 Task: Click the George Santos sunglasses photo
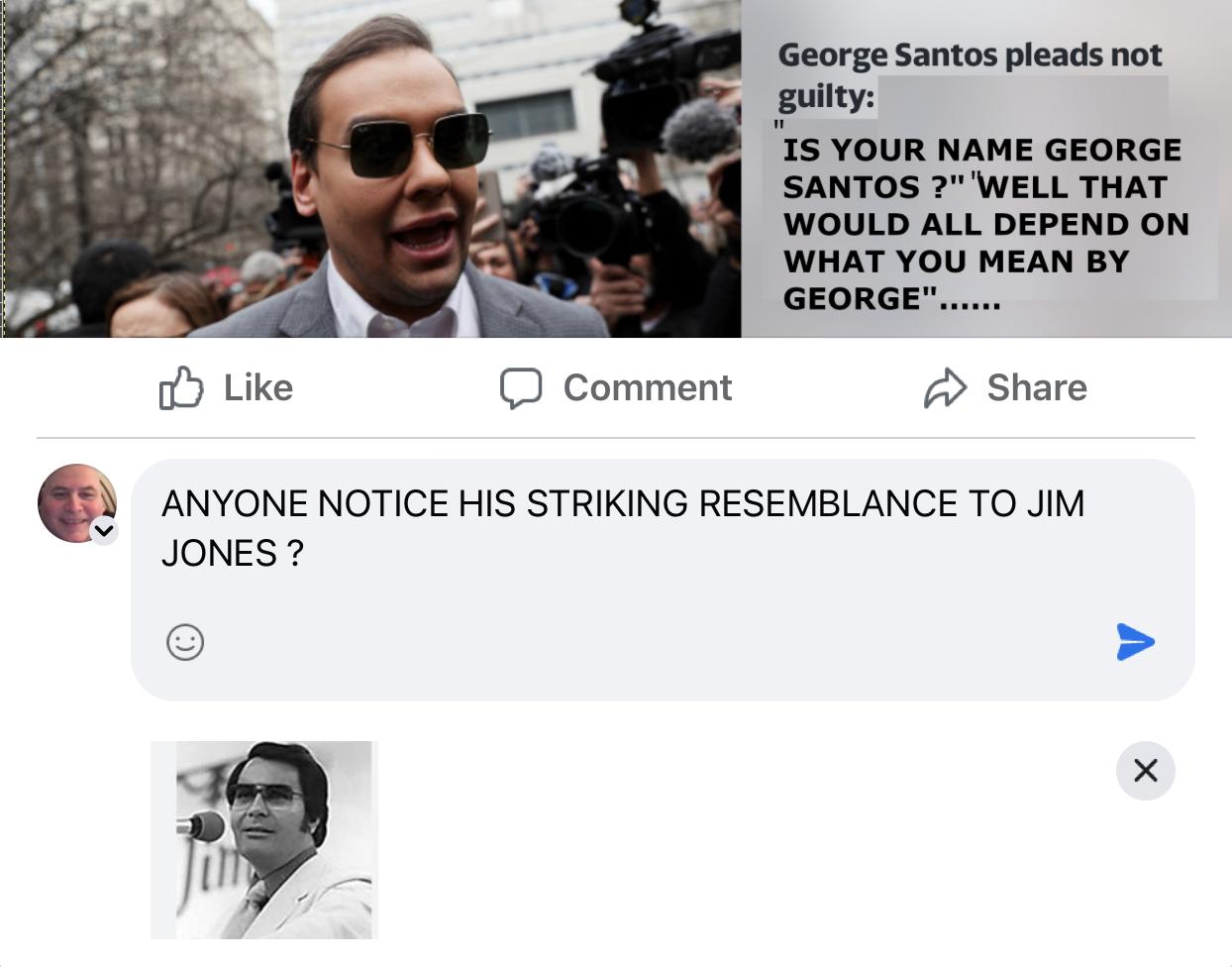370,168
